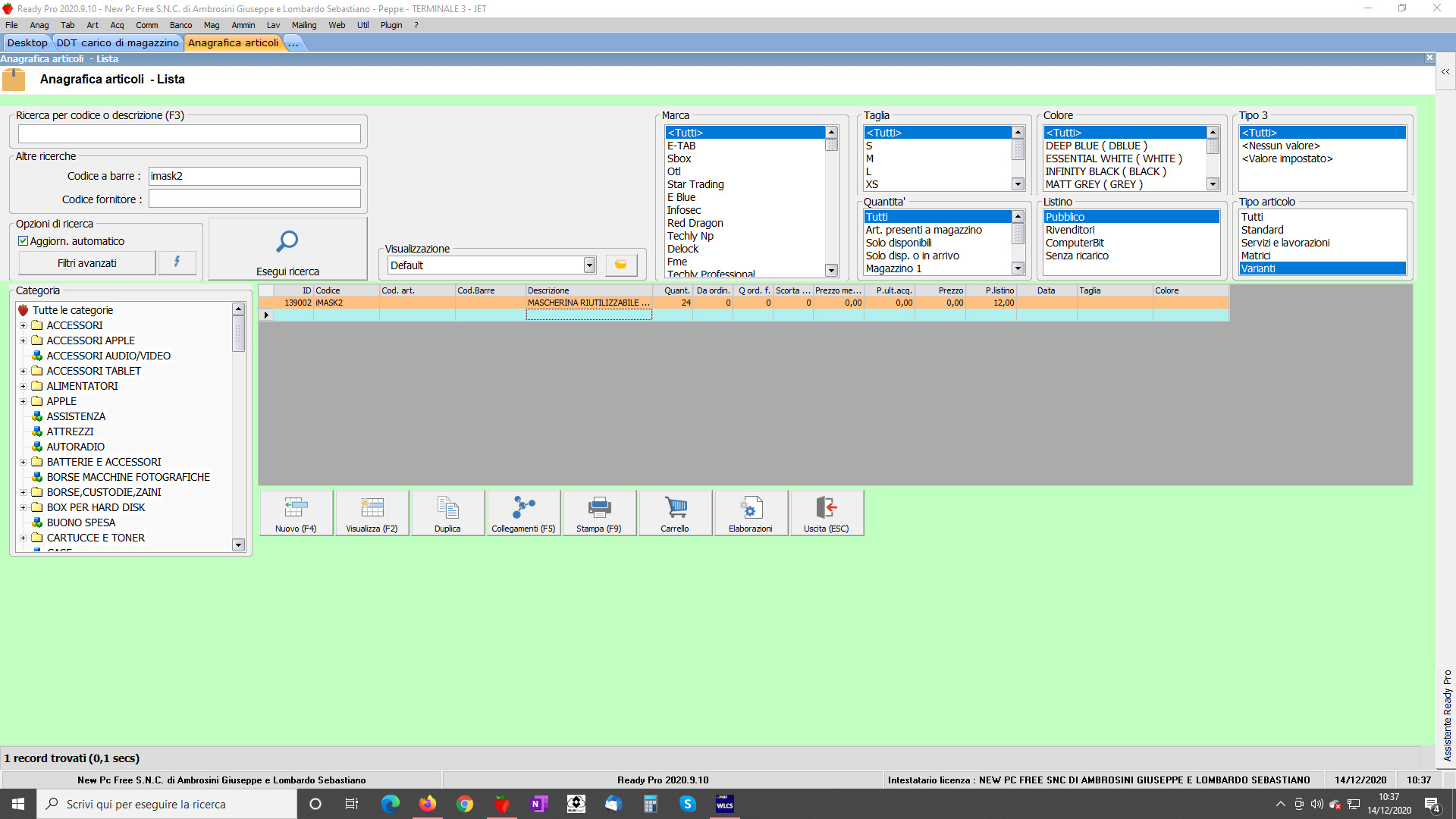Expand the ACCESSORI TABLET category
Image resolution: width=1456 pixels, height=819 pixels.
pyautogui.click(x=23, y=371)
